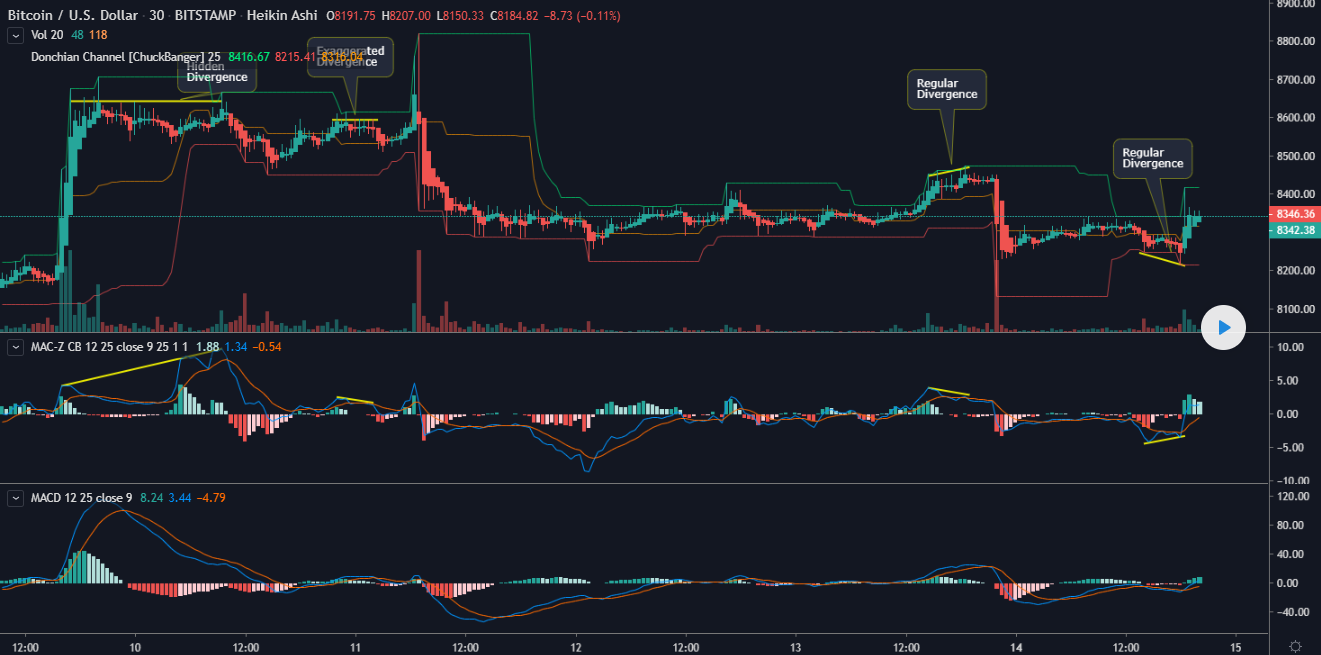Select the Bitcoin / U.S. Dollar symbol title
Image resolution: width=1321 pixels, height=655 pixels.
click(x=71, y=16)
